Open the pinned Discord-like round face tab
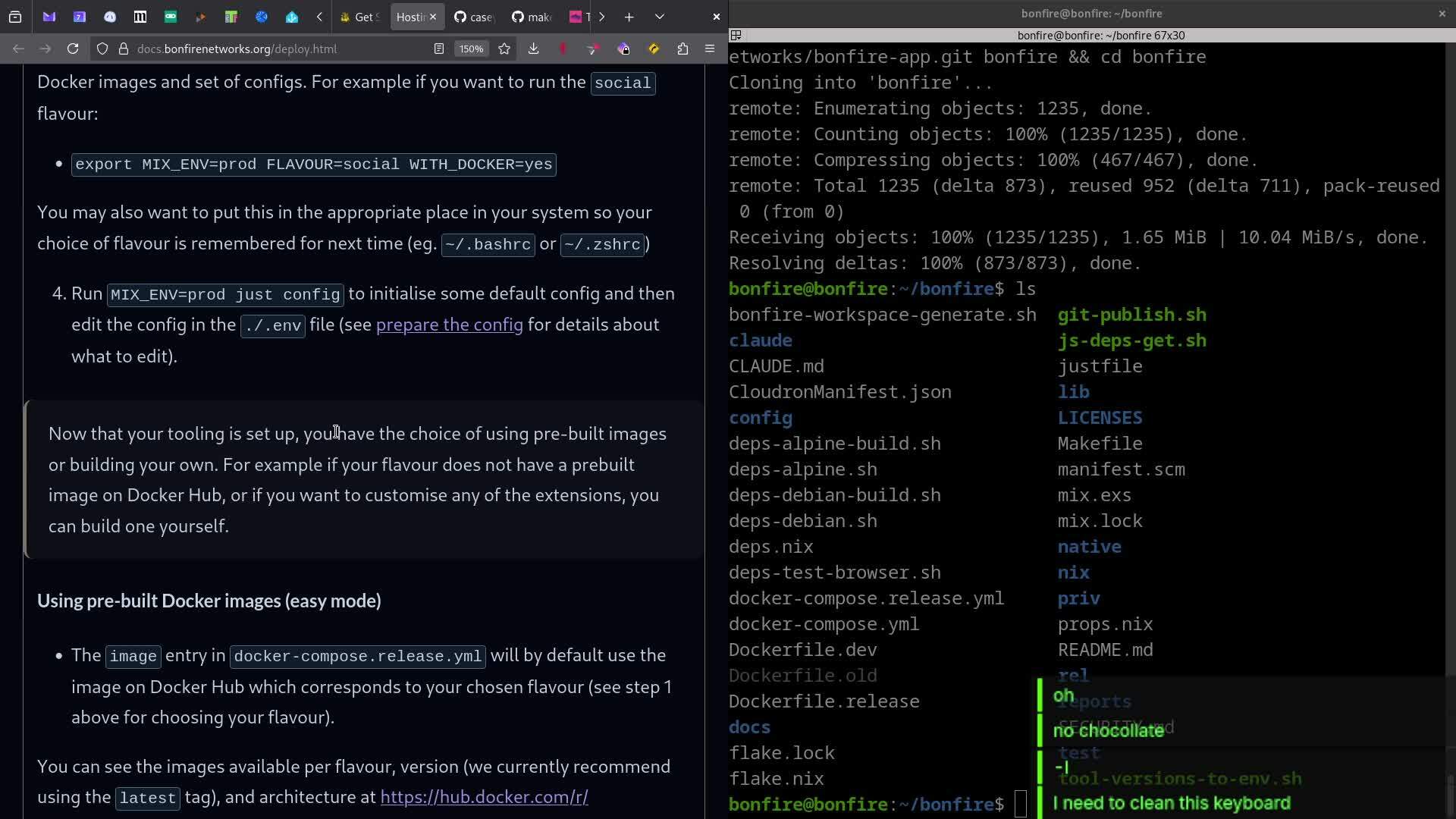 [x=110, y=17]
